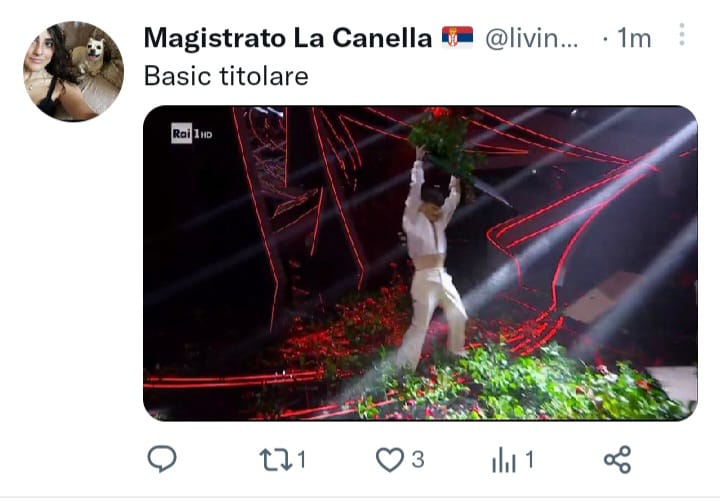Click the performer in white outfit

coord(431,257)
